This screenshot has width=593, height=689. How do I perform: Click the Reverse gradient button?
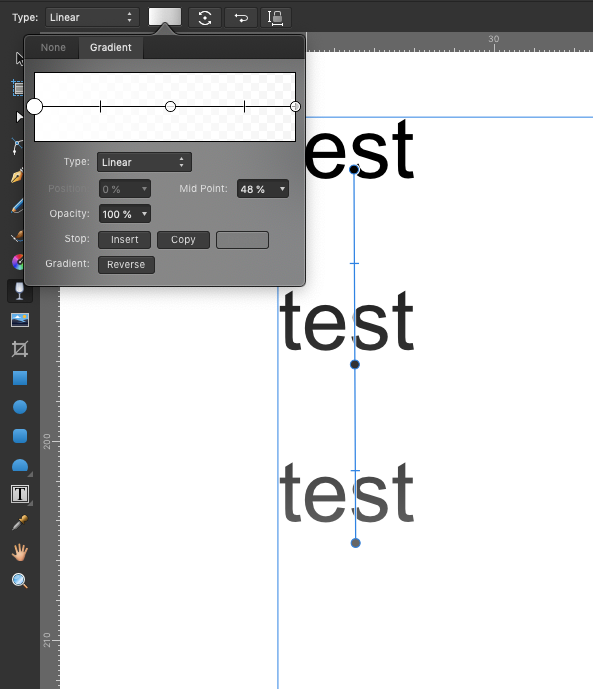(x=126, y=265)
